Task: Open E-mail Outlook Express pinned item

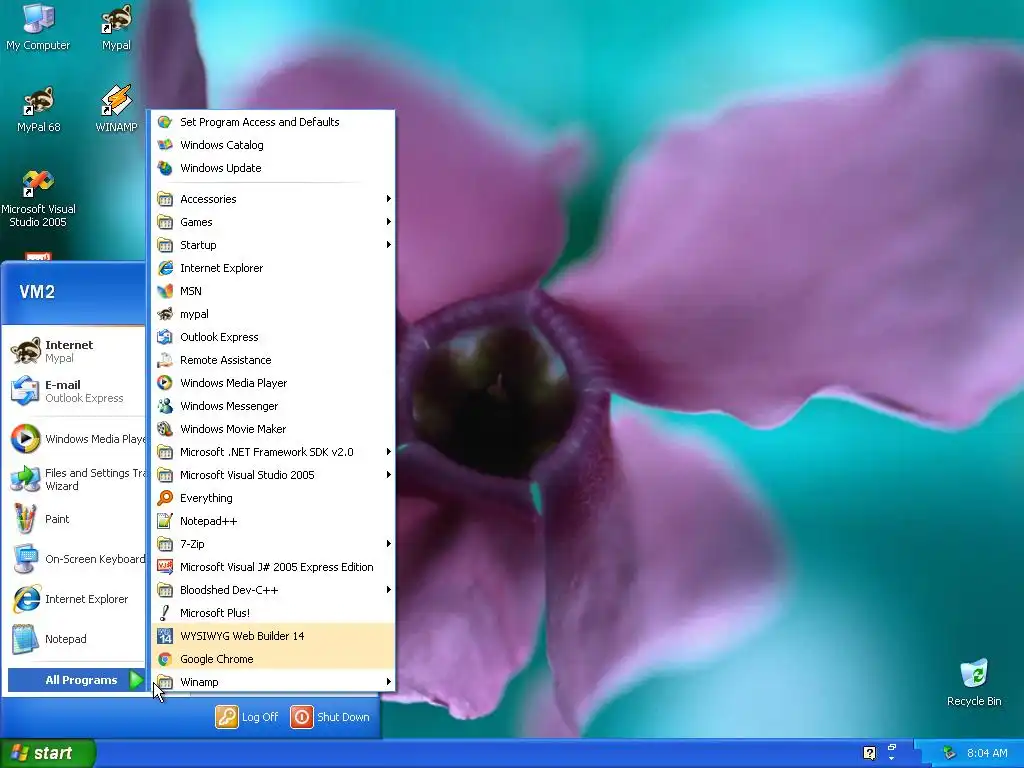Action: pyautogui.click(x=74, y=391)
